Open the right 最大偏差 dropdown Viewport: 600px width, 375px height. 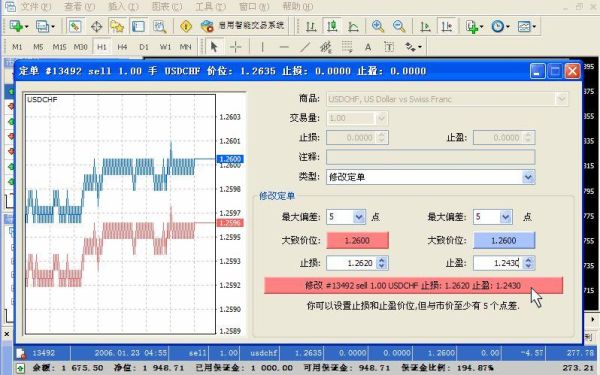(x=506, y=217)
